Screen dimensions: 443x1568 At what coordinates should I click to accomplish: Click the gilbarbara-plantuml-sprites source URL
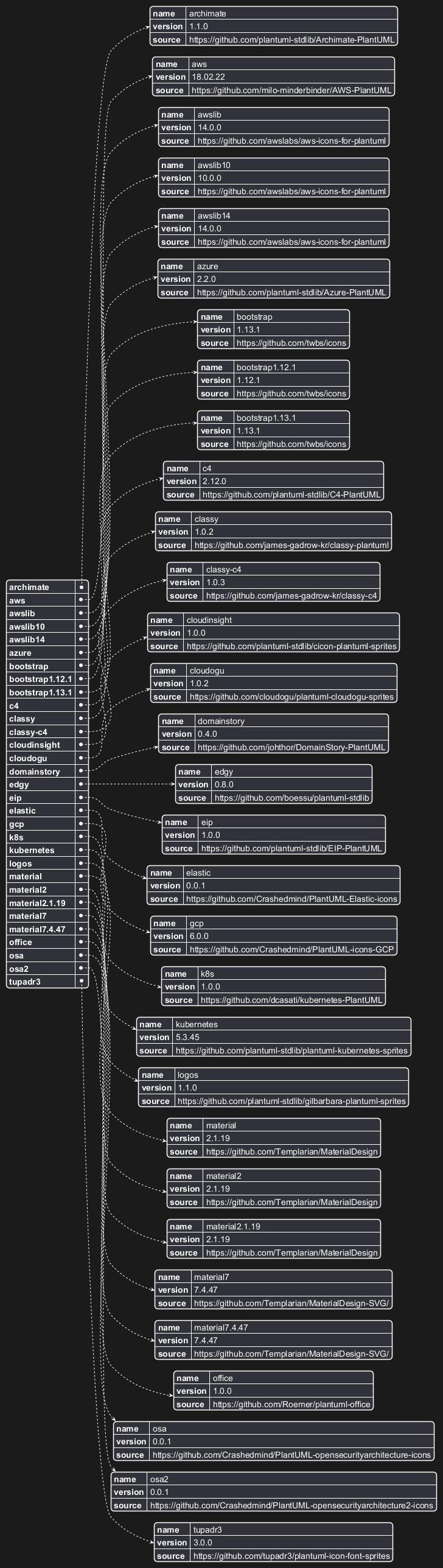[x=291, y=1101]
